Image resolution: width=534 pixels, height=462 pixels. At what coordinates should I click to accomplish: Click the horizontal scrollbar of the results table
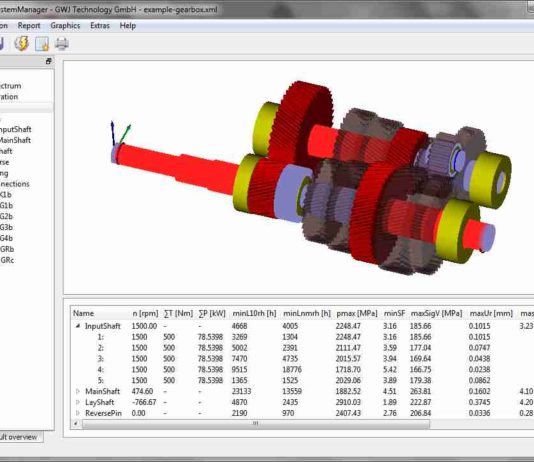(255, 424)
